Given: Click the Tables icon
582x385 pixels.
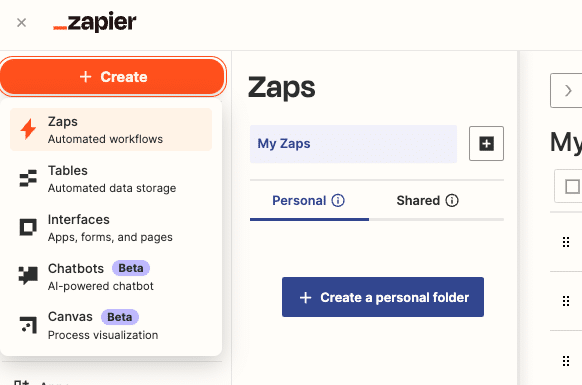Looking at the screenshot, I should click(x=28, y=178).
